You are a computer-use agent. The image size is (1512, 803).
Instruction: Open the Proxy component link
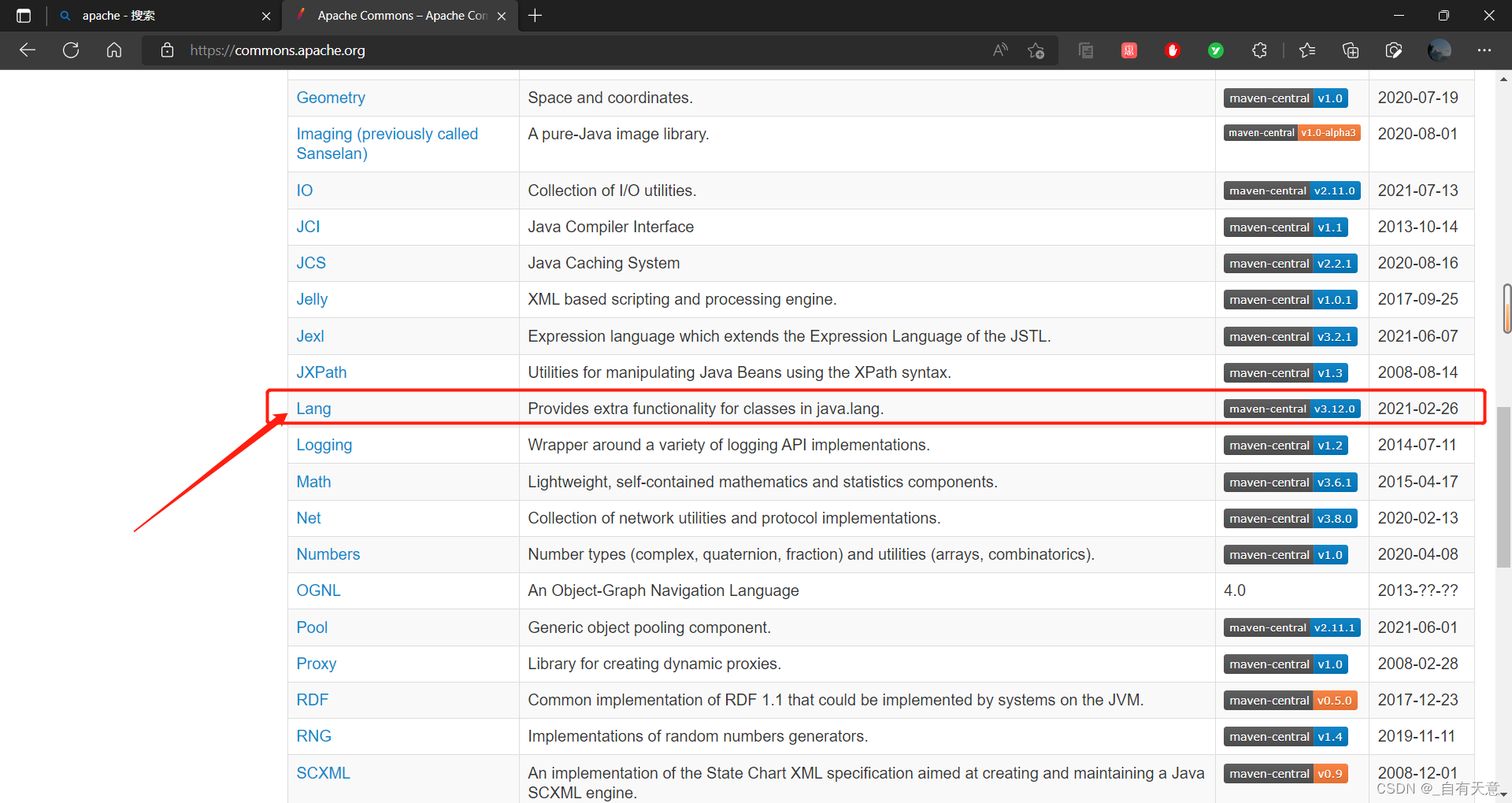click(x=317, y=664)
